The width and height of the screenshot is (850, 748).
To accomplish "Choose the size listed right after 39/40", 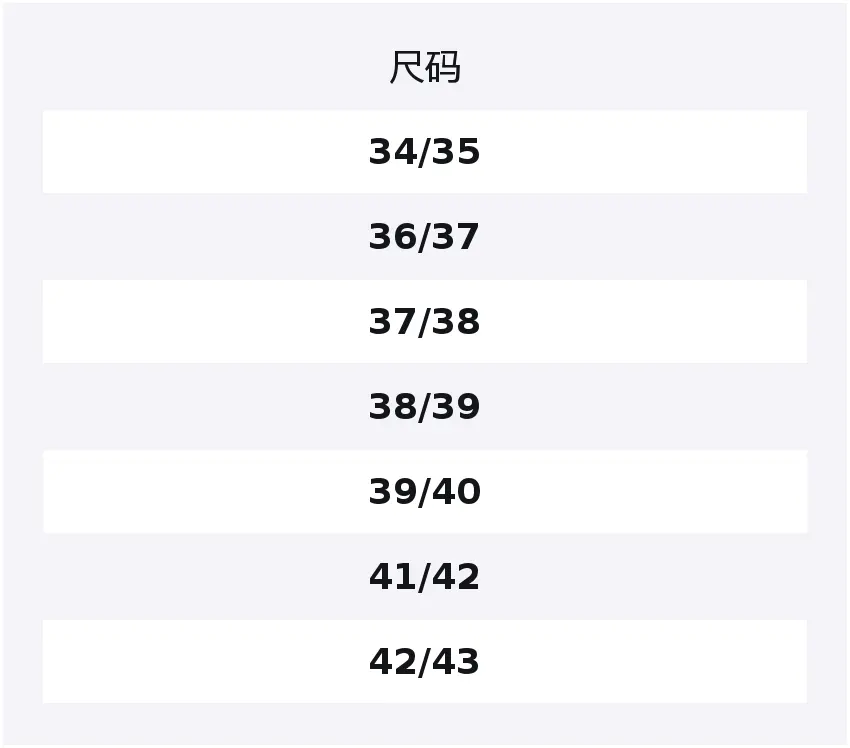I will tap(424, 577).
